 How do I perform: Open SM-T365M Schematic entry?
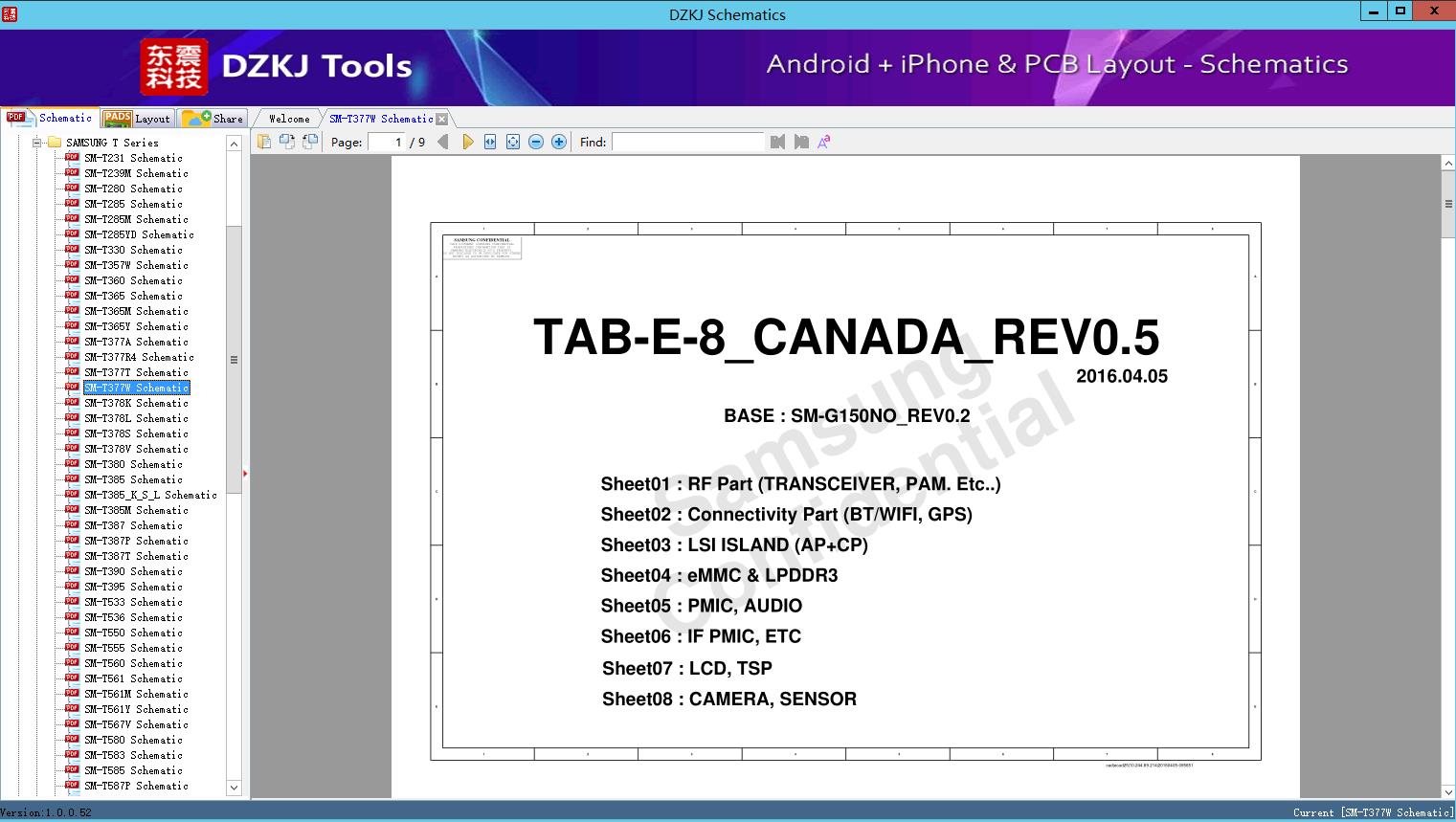coord(136,311)
